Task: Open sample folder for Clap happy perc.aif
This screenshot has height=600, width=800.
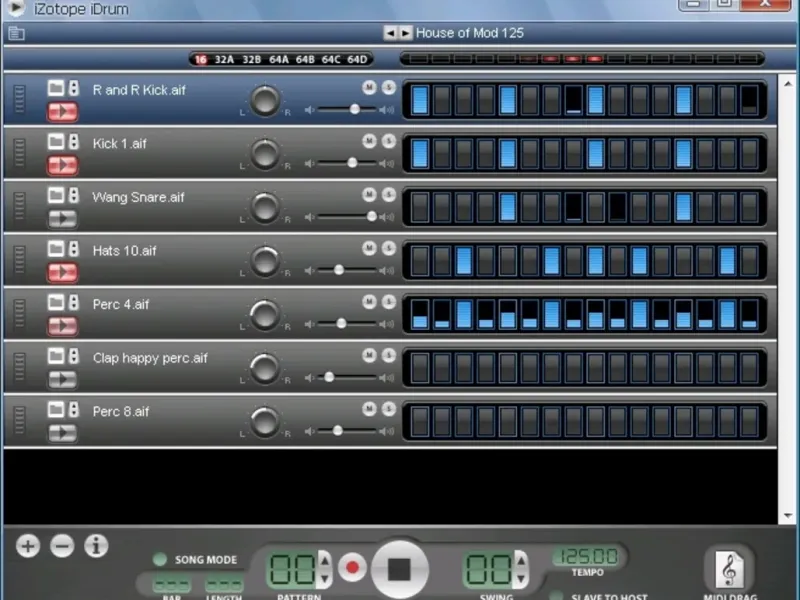Action: point(56,356)
